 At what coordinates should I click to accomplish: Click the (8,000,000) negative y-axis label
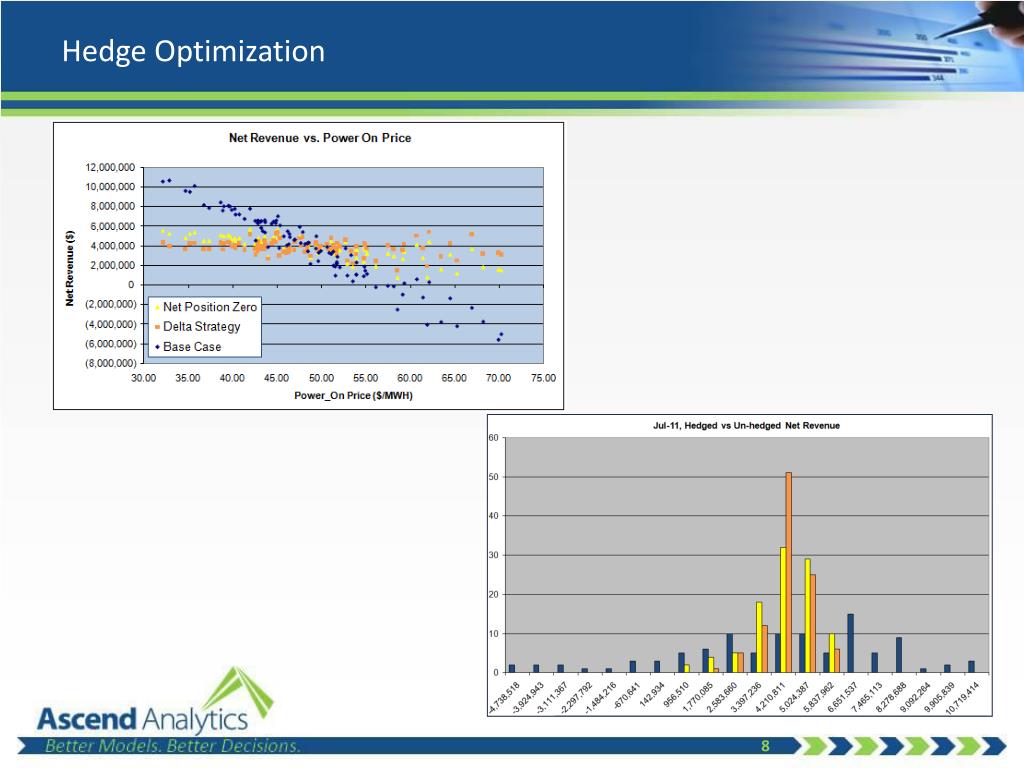[111, 363]
